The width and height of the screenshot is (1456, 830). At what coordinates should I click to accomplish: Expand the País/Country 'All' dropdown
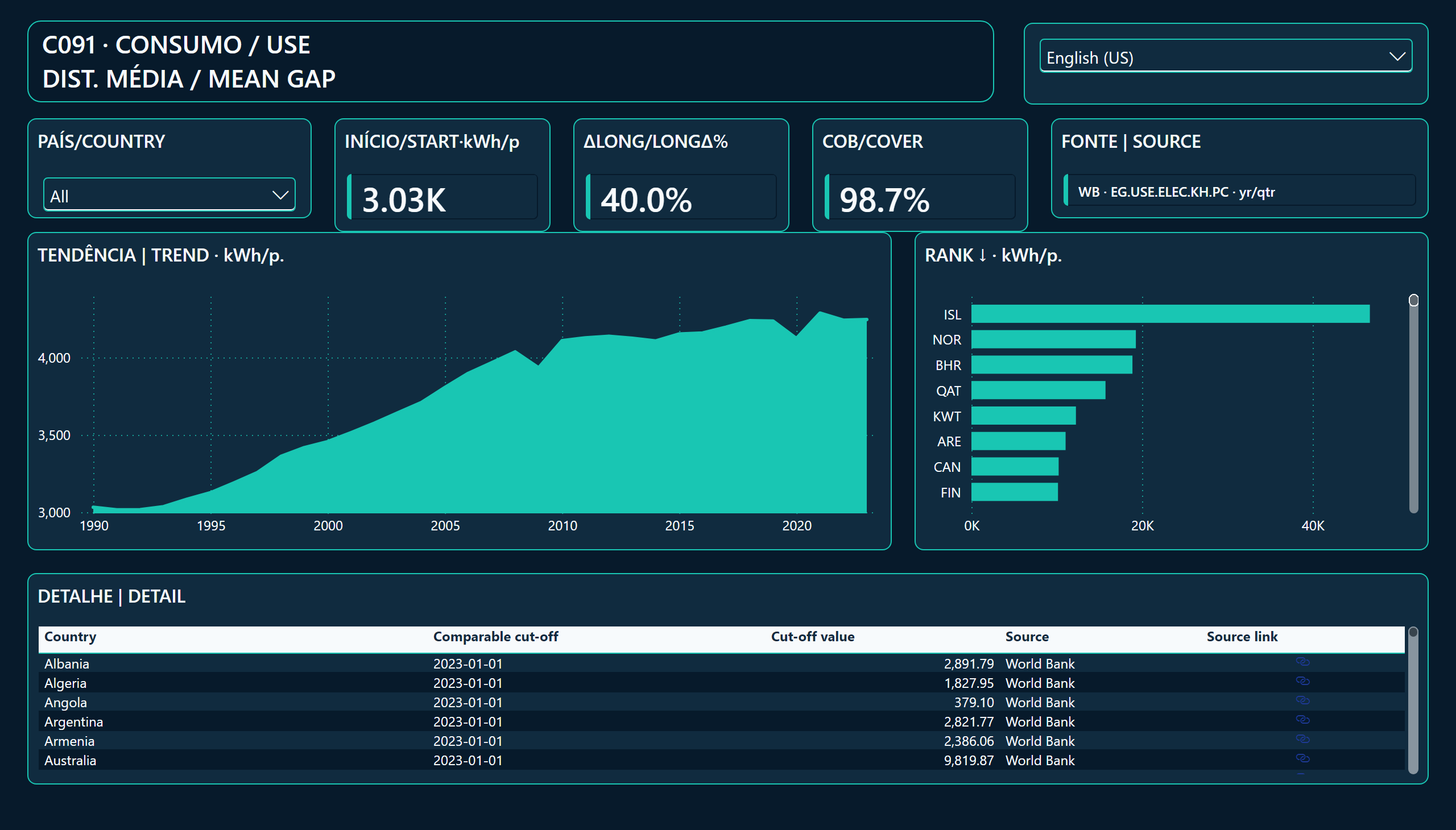click(169, 195)
